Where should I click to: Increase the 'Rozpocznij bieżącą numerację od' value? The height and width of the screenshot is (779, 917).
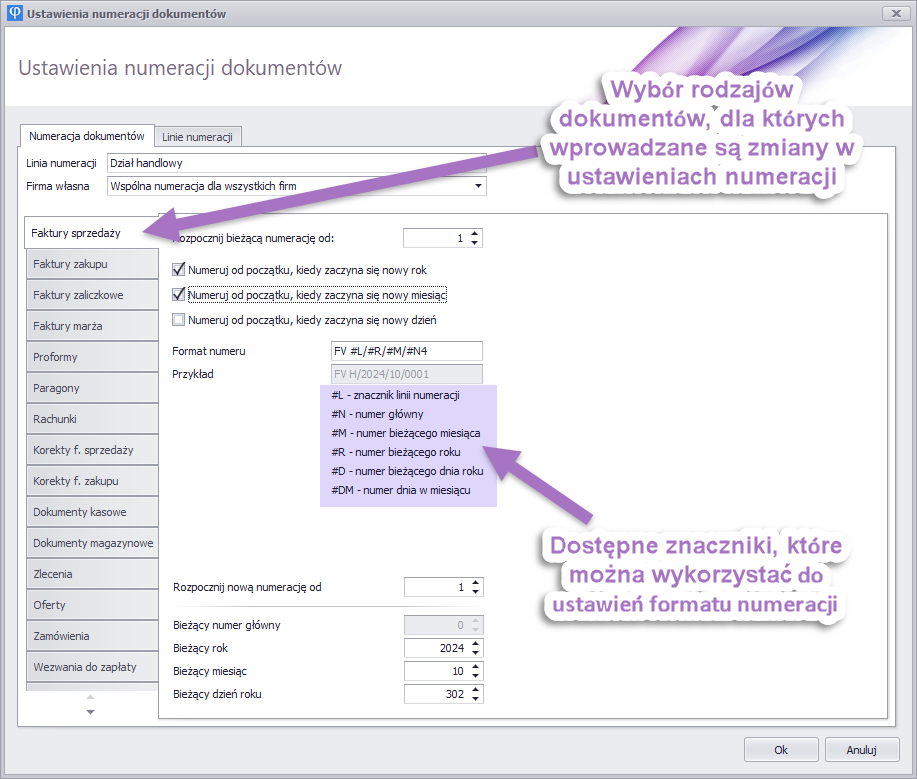click(x=475, y=234)
